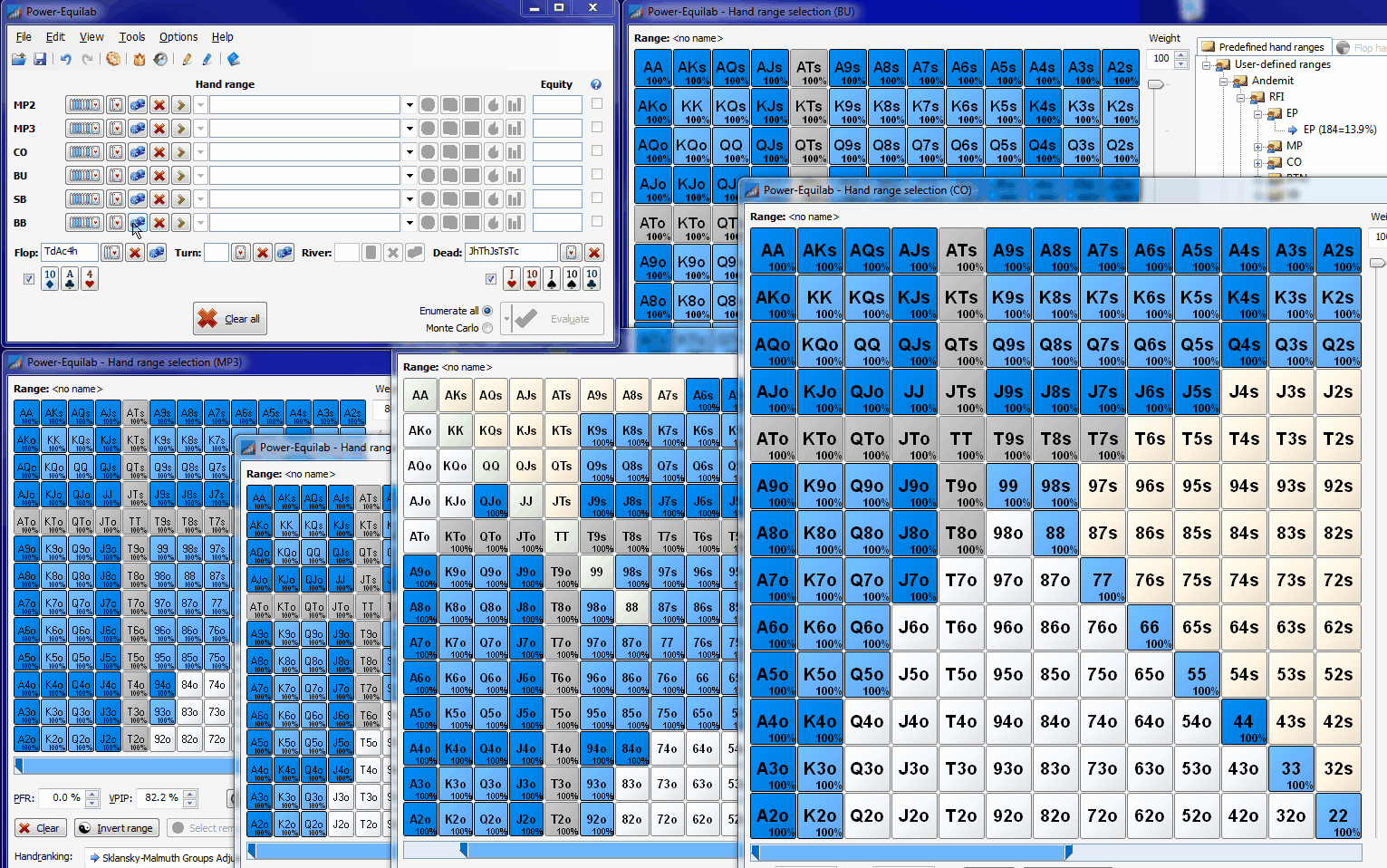Screen dimensions: 1387x868
Task: Toggle checkbox beside flop card images
Action: tap(29, 279)
